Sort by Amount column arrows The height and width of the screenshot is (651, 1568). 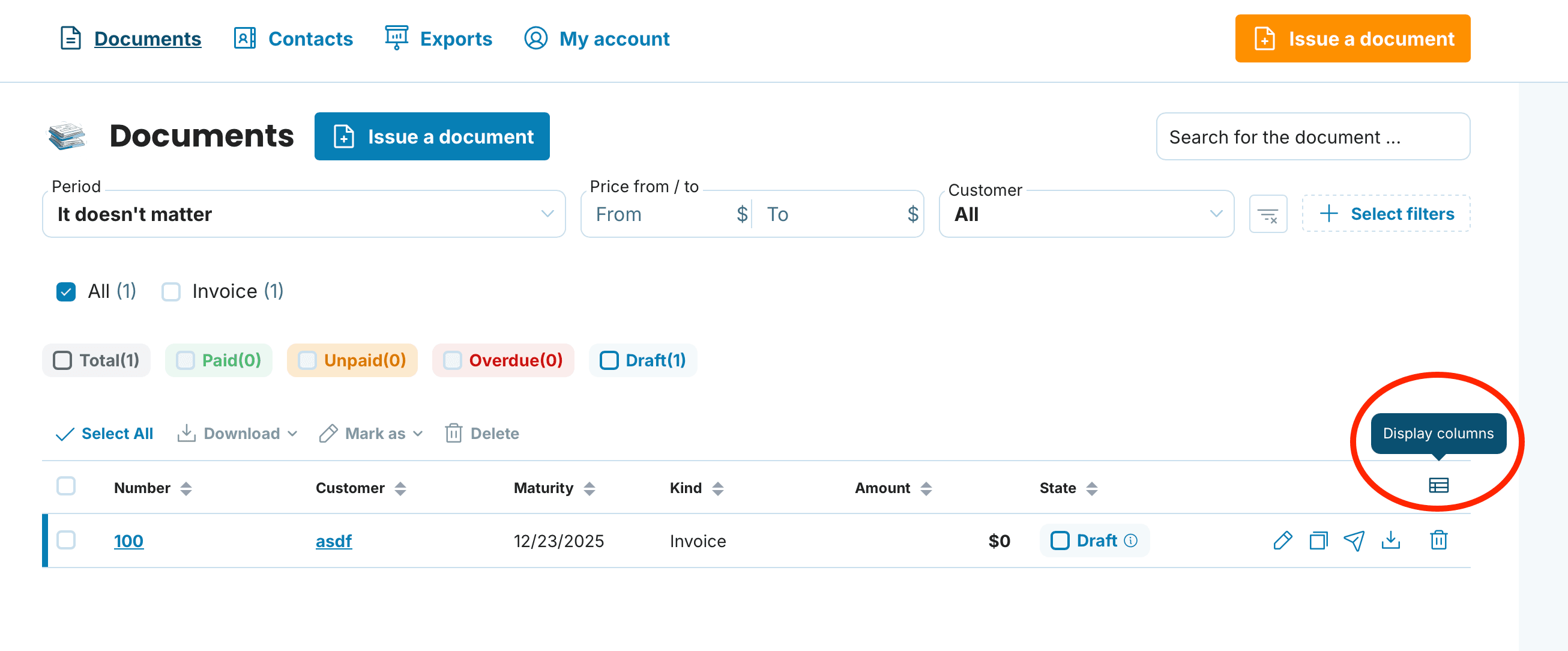pos(926,488)
